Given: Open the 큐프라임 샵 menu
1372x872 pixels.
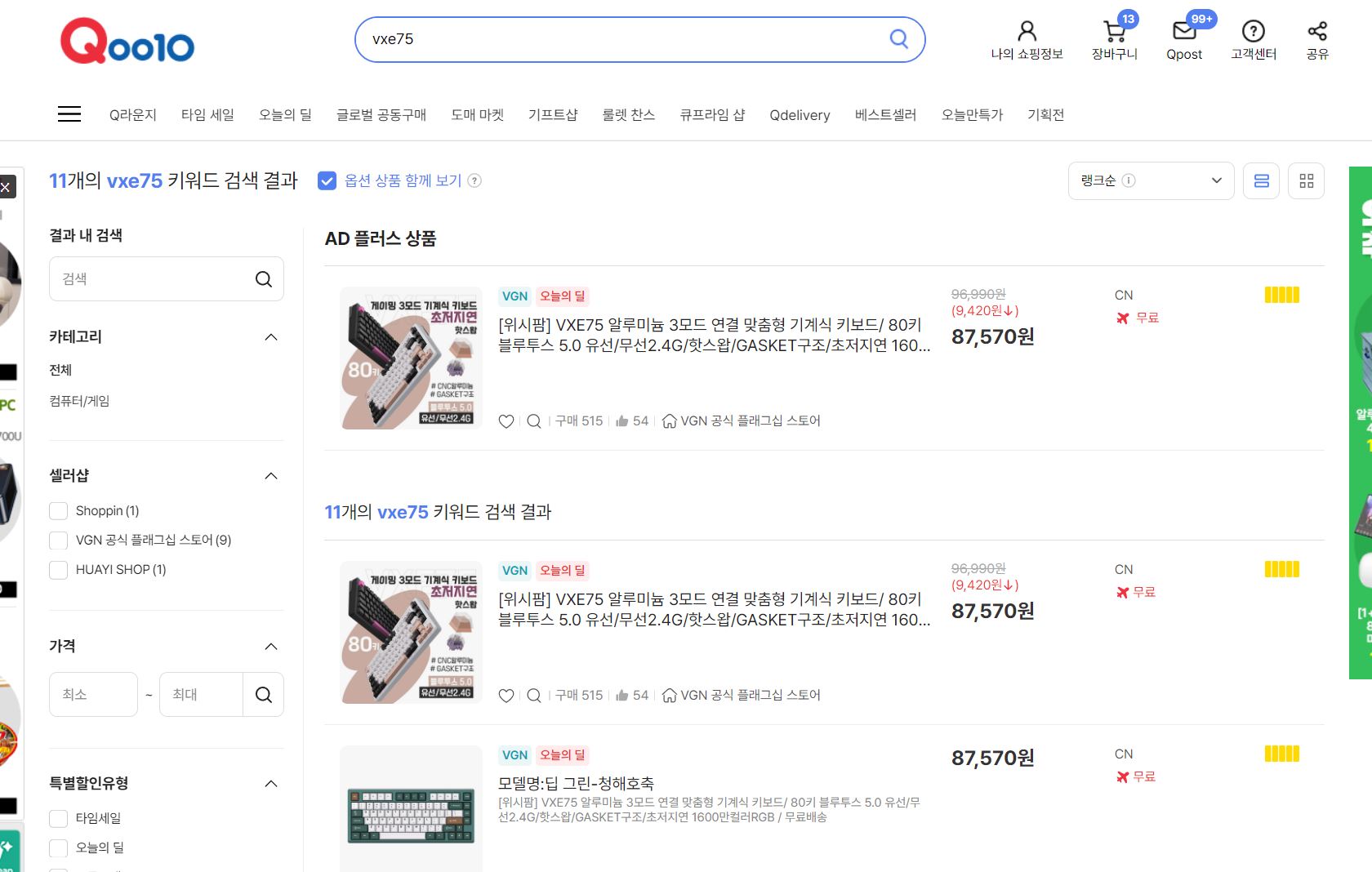Looking at the screenshot, I should [712, 115].
